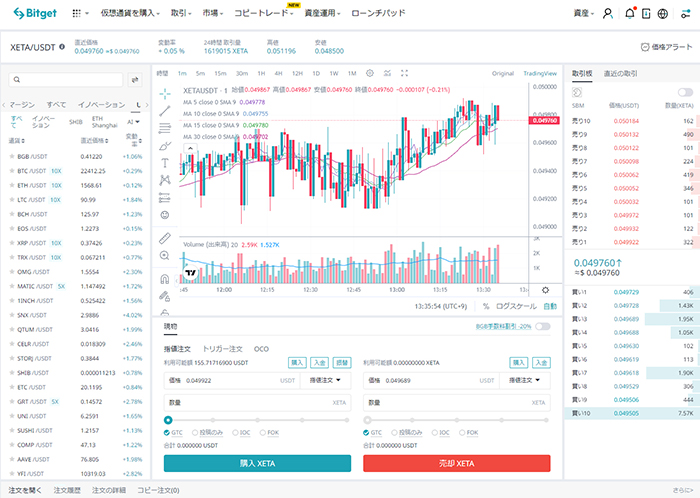Select the crosshair cursor chart tool

(165, 93)
